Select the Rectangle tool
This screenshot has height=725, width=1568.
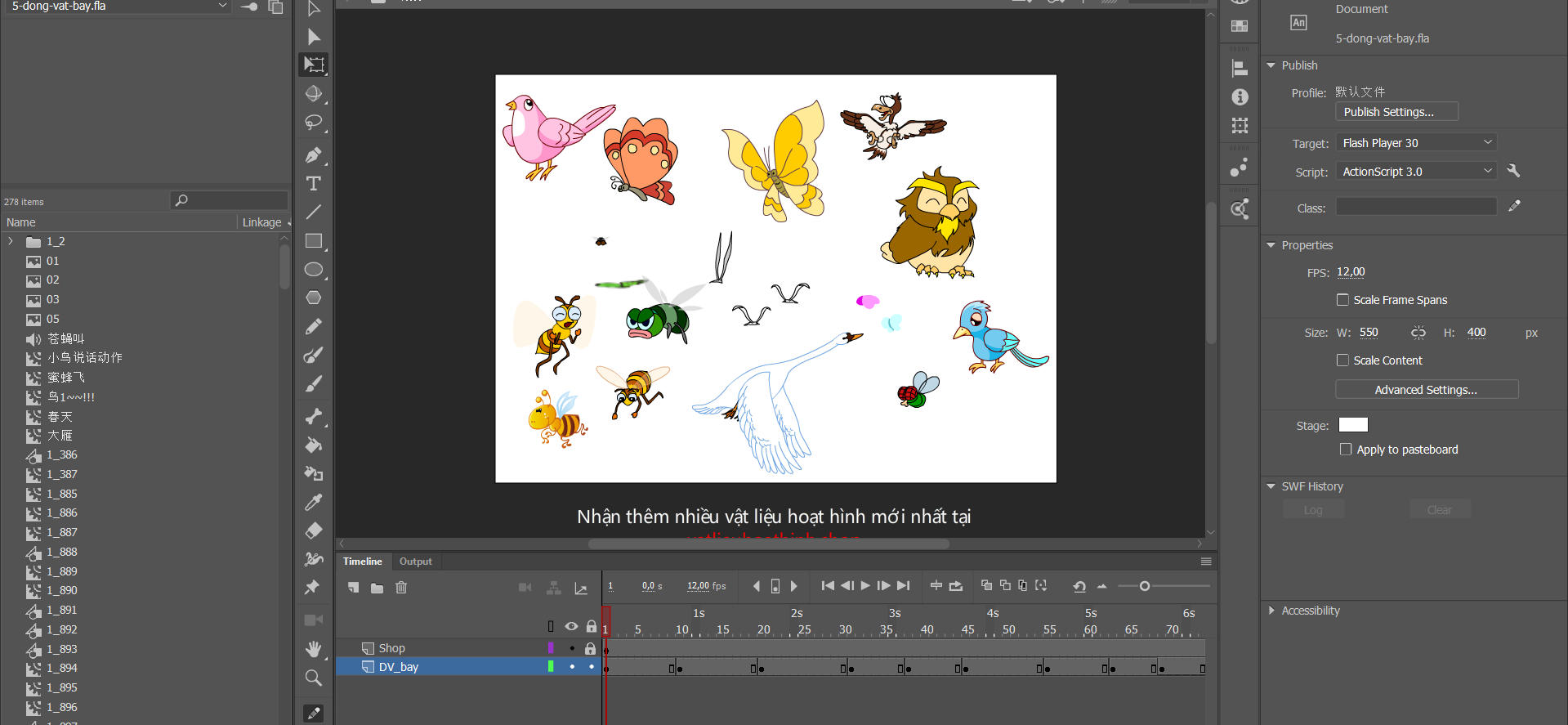[x=313, y=241]
